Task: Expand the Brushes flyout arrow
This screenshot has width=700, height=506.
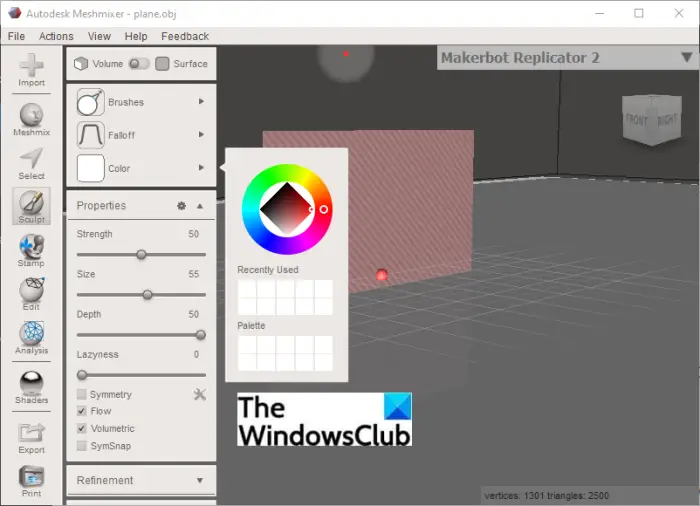Action: point(201,102)
